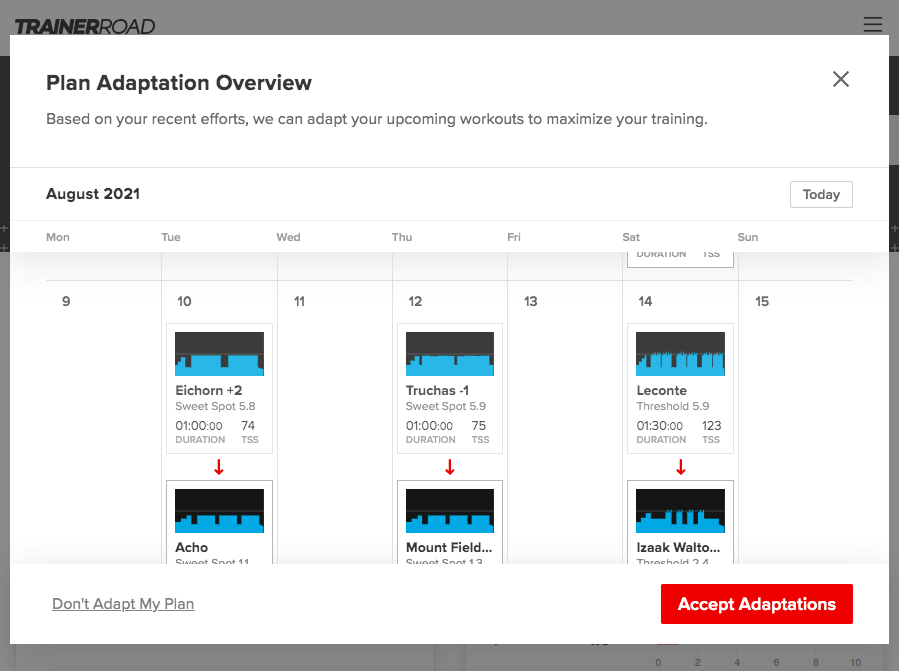Viewport: 899px width, 671px height.
Task: Click the 01:30:00 duration value
Action: [660, 426]
